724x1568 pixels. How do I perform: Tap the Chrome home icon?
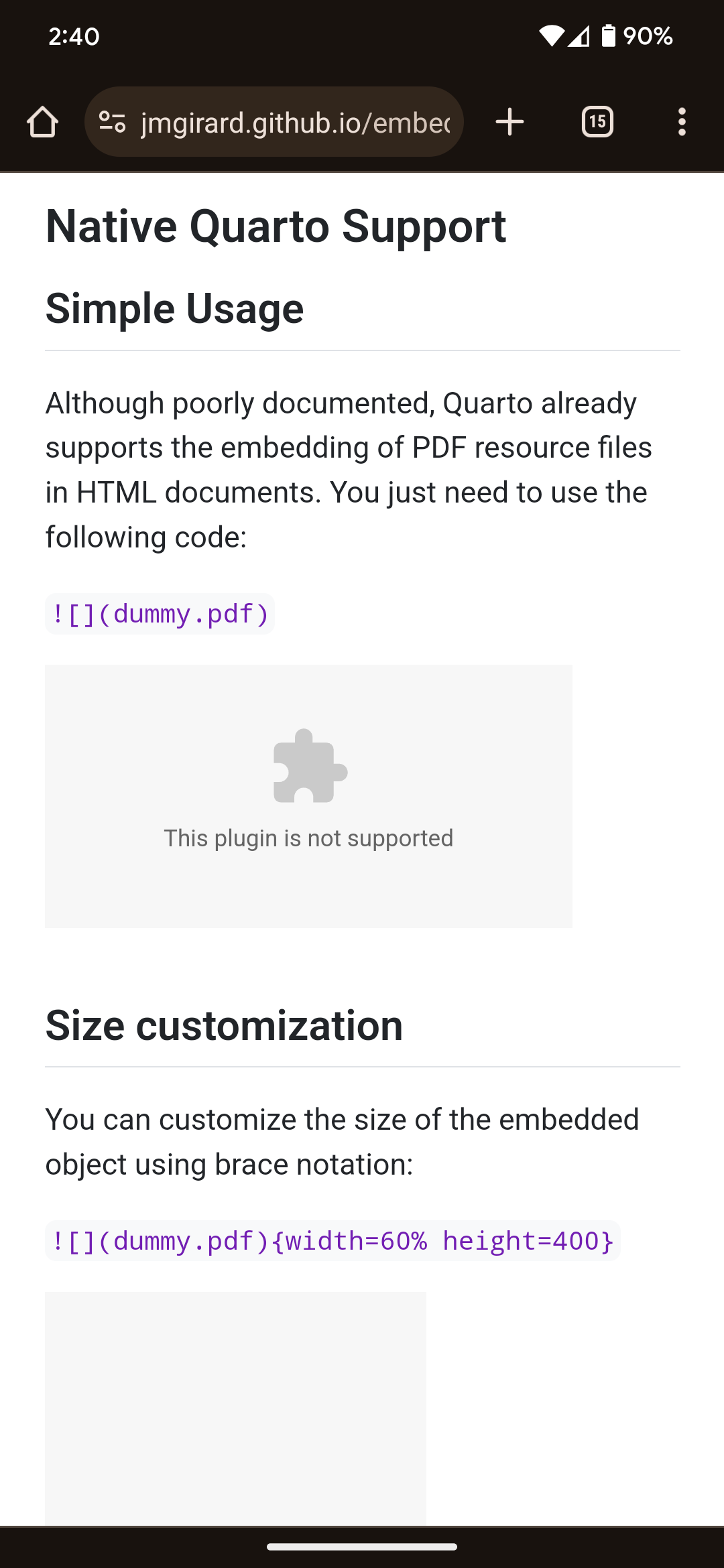42,122
